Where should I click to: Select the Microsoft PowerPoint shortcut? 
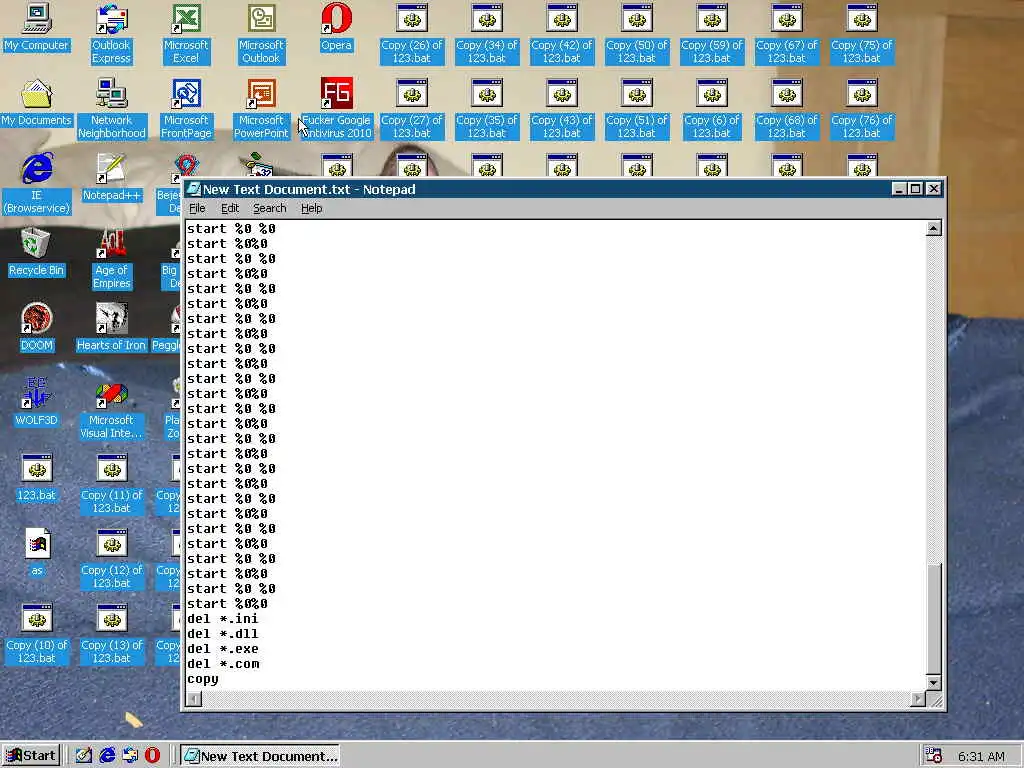[x=261, y=108]
